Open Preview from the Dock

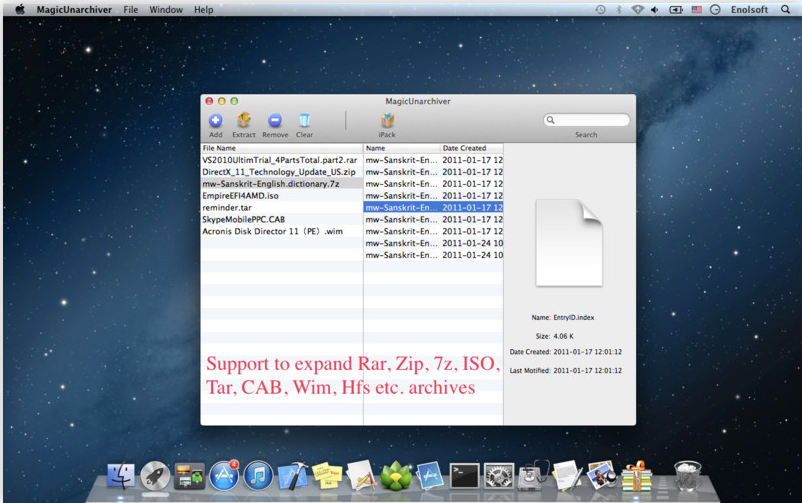[x=602, y=476]
